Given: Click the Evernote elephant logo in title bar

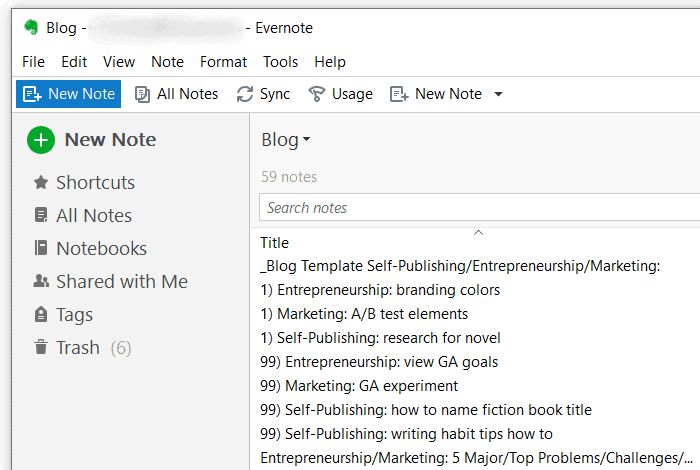Looking at the screenshot, I should 31,27.
